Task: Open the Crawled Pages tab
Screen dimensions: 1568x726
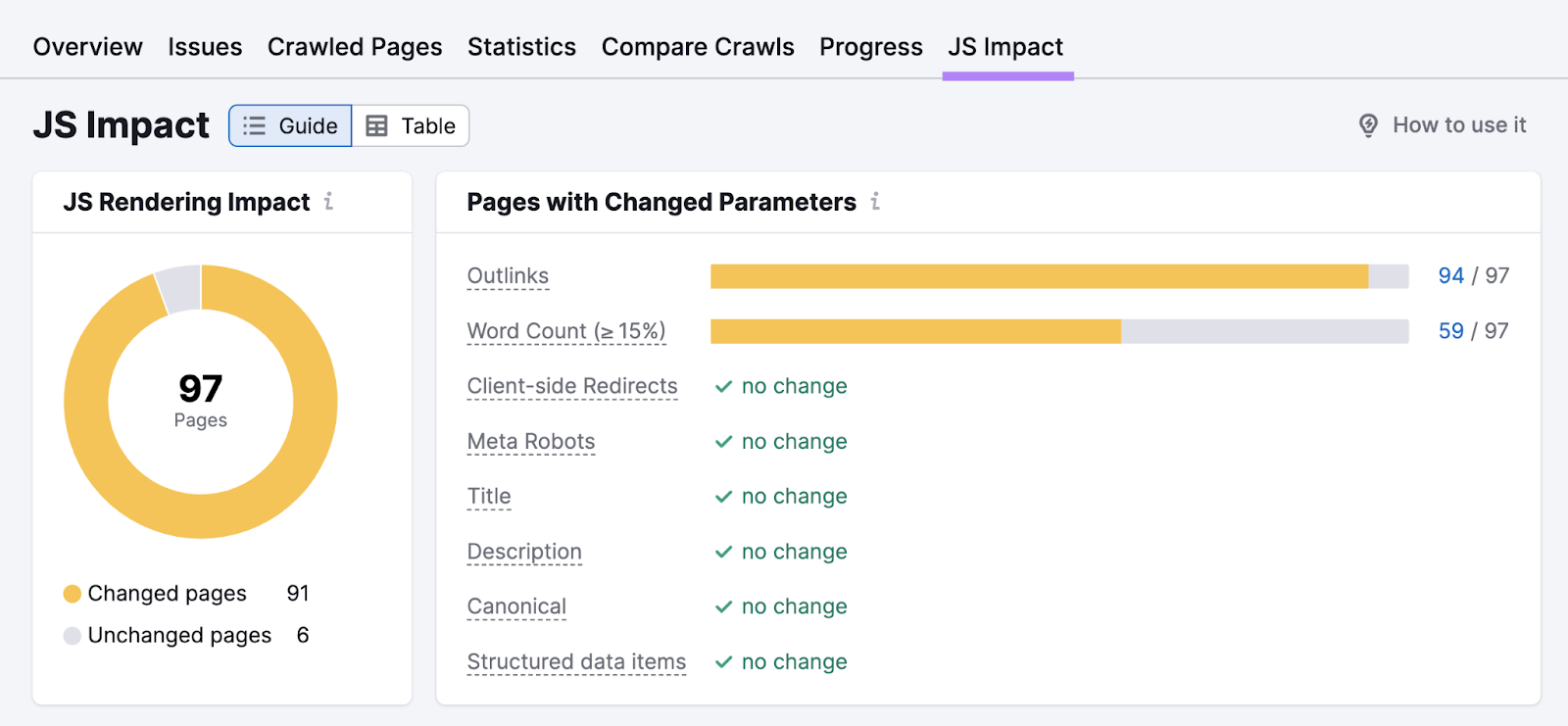Action: tap(355, 47)
